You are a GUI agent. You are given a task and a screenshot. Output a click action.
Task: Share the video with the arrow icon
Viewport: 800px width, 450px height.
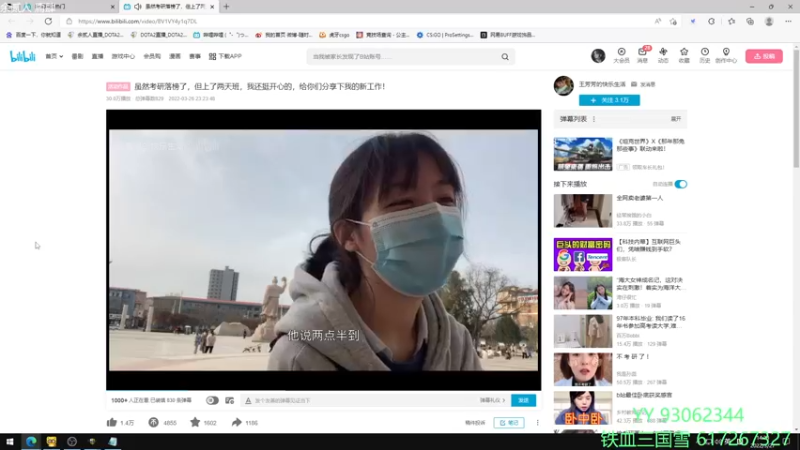[236, 422]
